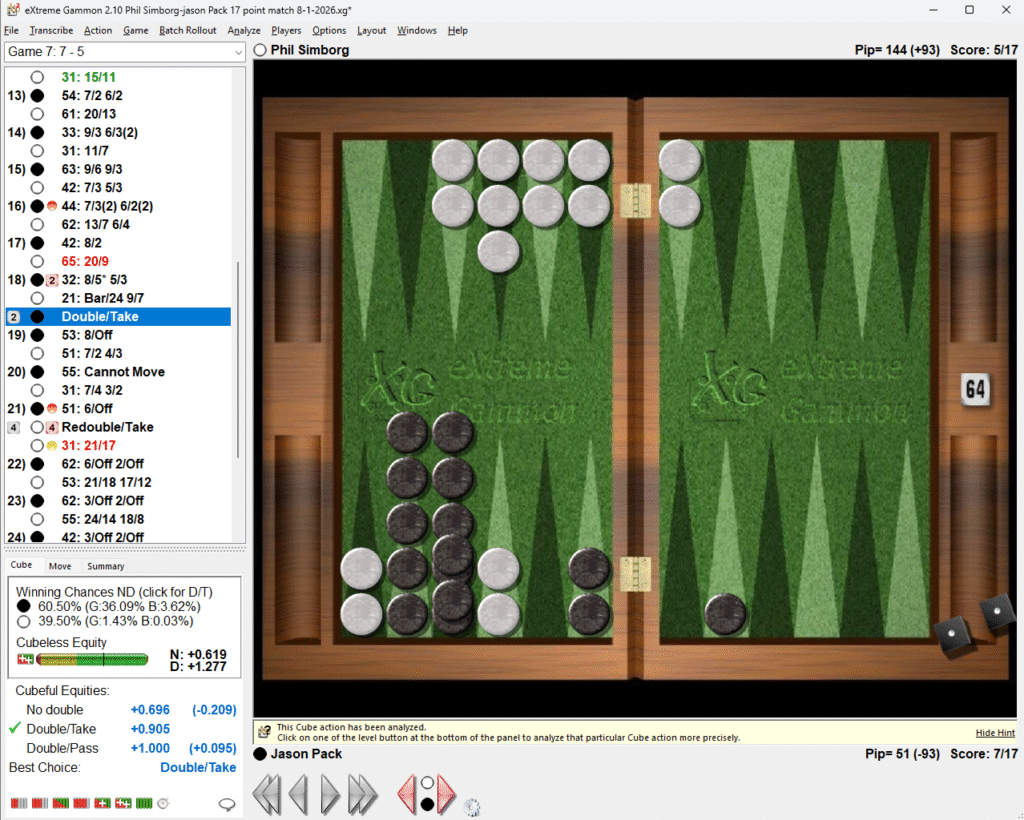Click the cube 2 marker on move 18
This screenshot has height=820, width=1024.
[x=52, y=280]
